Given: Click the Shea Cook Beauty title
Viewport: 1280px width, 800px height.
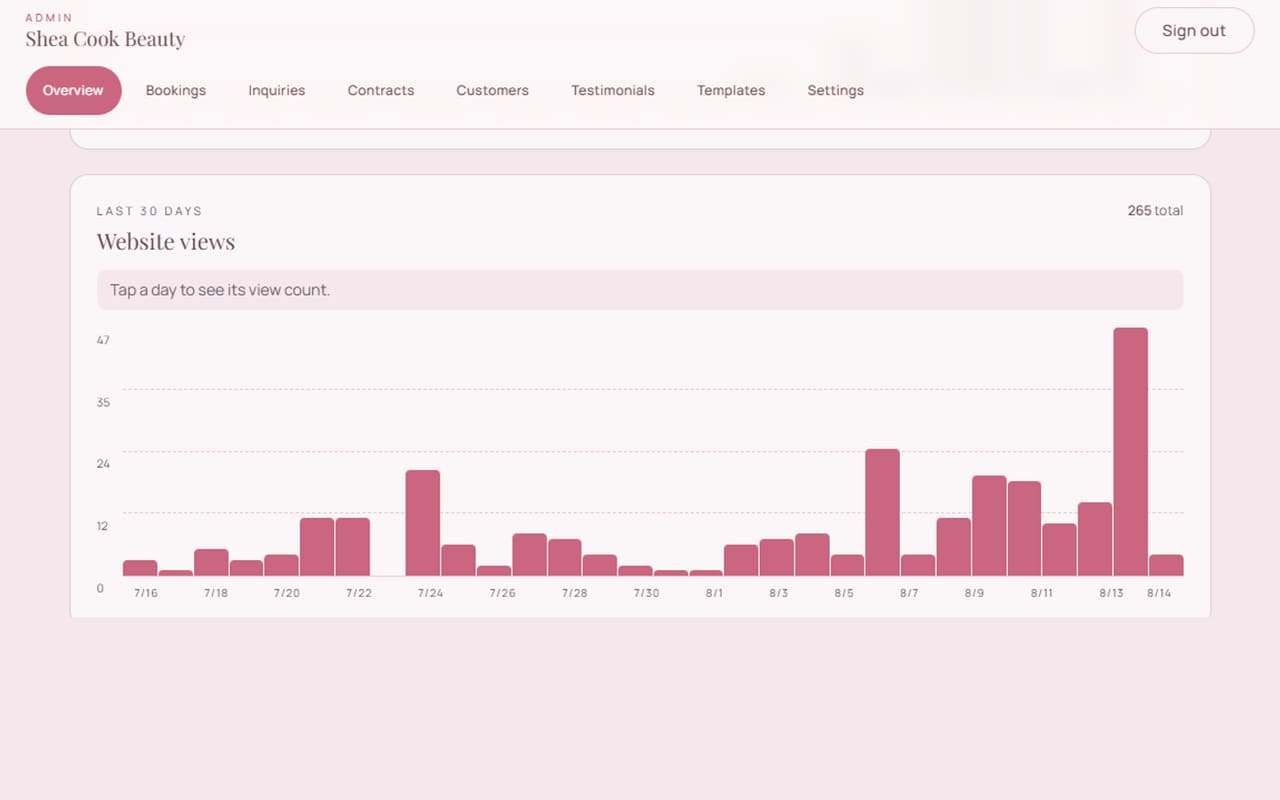Looking at the screenshot, I should [x=105, y=39].
